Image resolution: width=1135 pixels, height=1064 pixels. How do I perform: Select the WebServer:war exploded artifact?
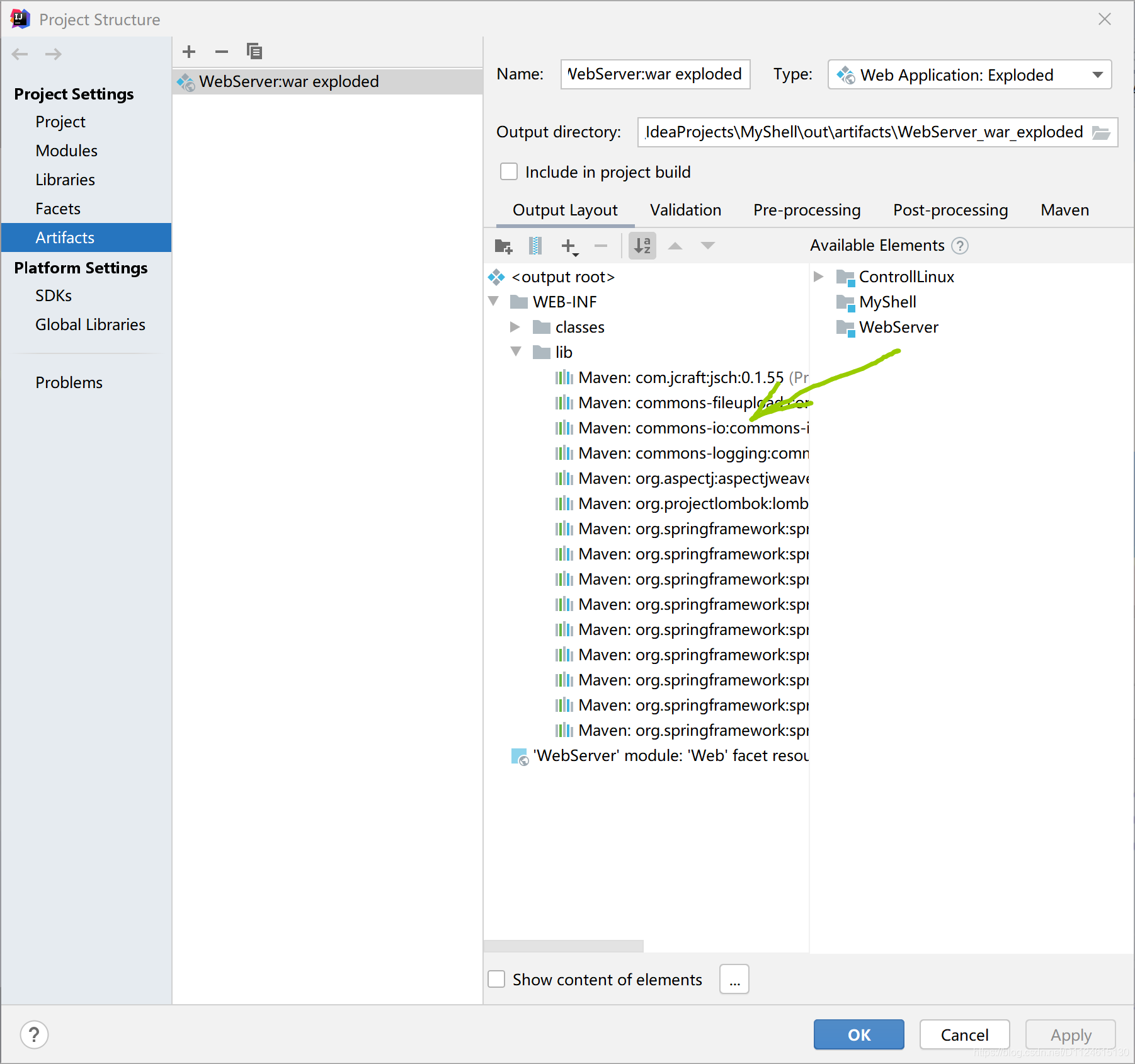click(328, 81)
